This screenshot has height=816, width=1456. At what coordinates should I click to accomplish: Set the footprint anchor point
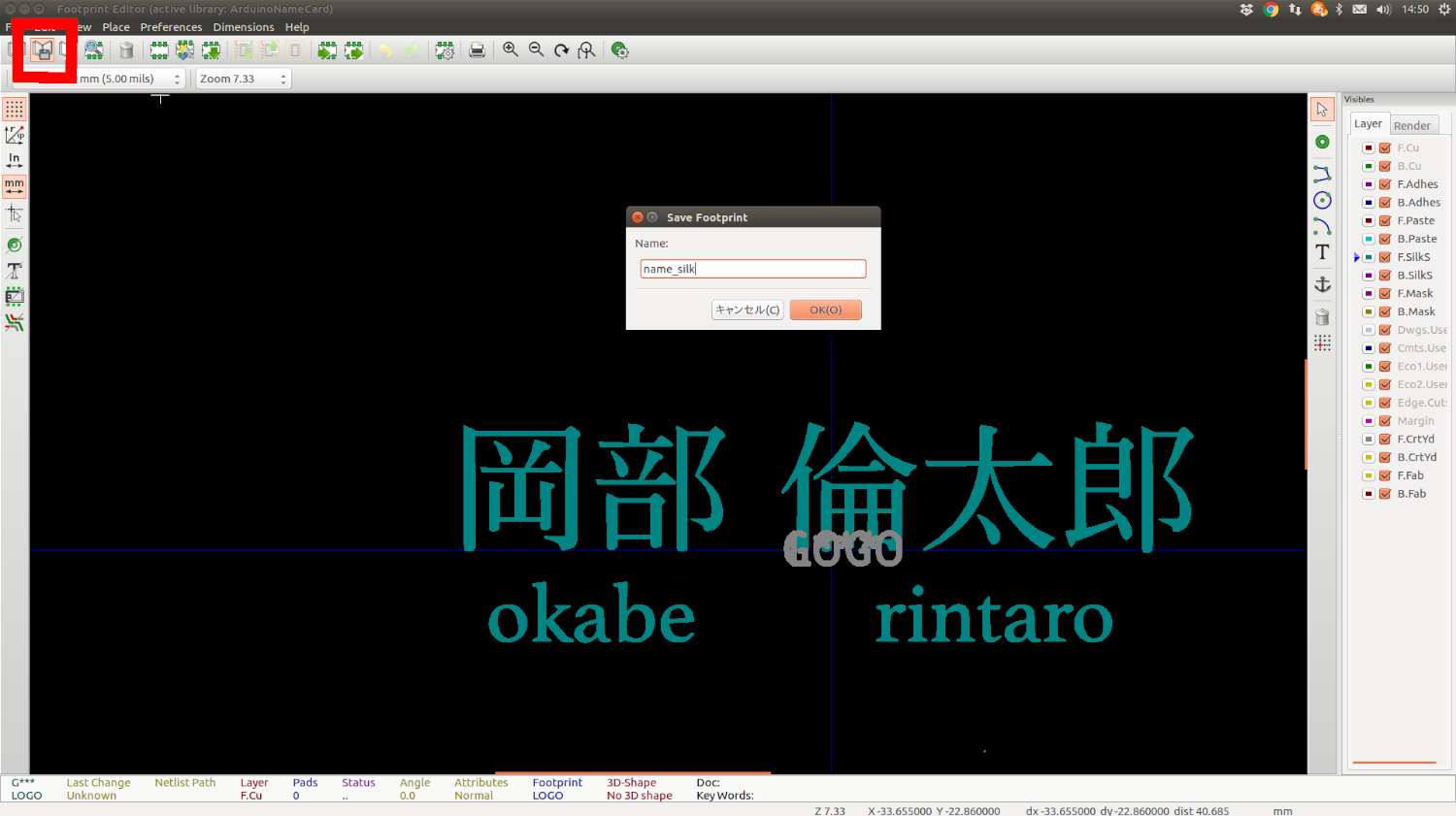(x=1322, y=284)
